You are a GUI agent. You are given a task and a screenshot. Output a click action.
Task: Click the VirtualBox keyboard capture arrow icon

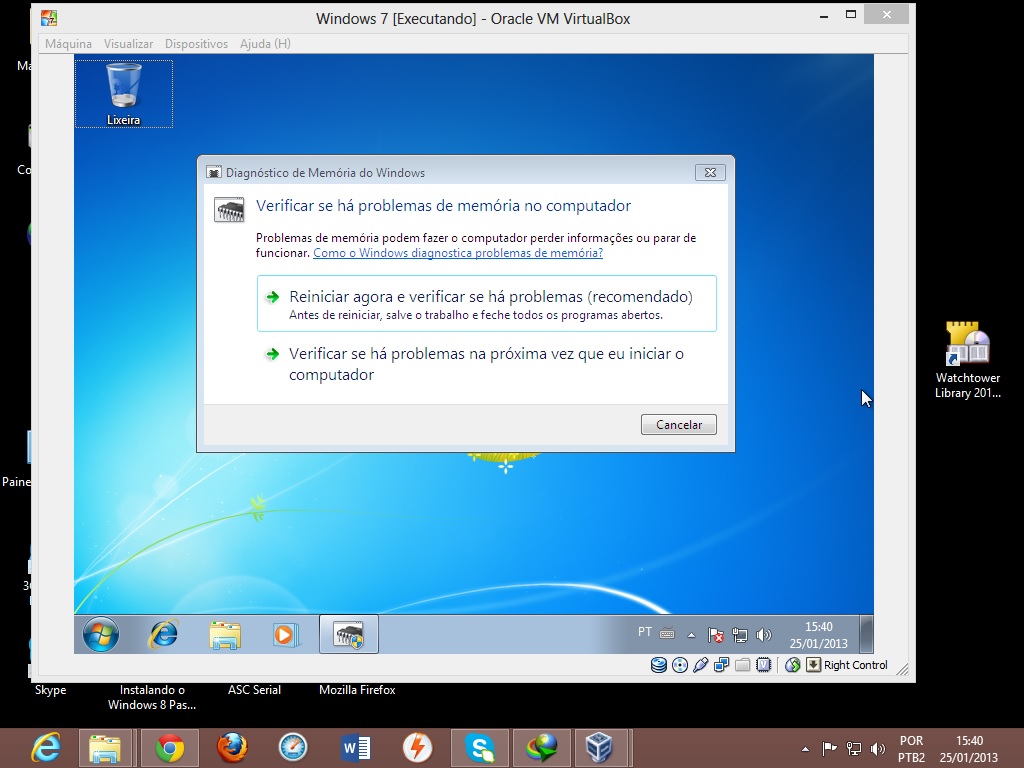tap(813, 665)
